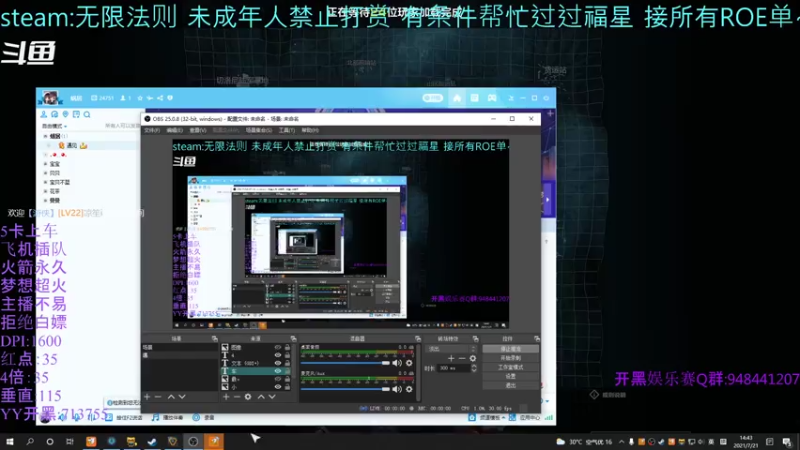
Task: Click the YY home icon in title bar
Action: pyautogui.click(x=457, y=97)
